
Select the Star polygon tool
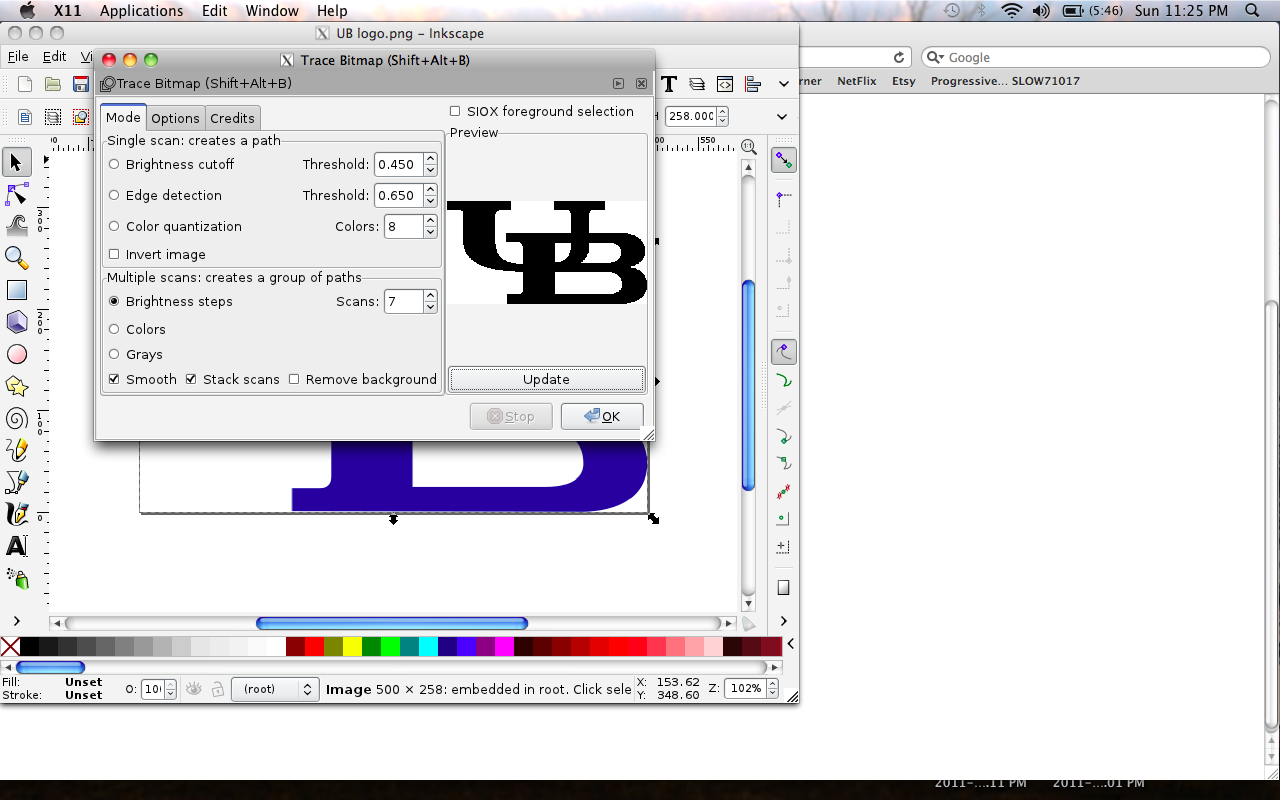click(16, 386)
